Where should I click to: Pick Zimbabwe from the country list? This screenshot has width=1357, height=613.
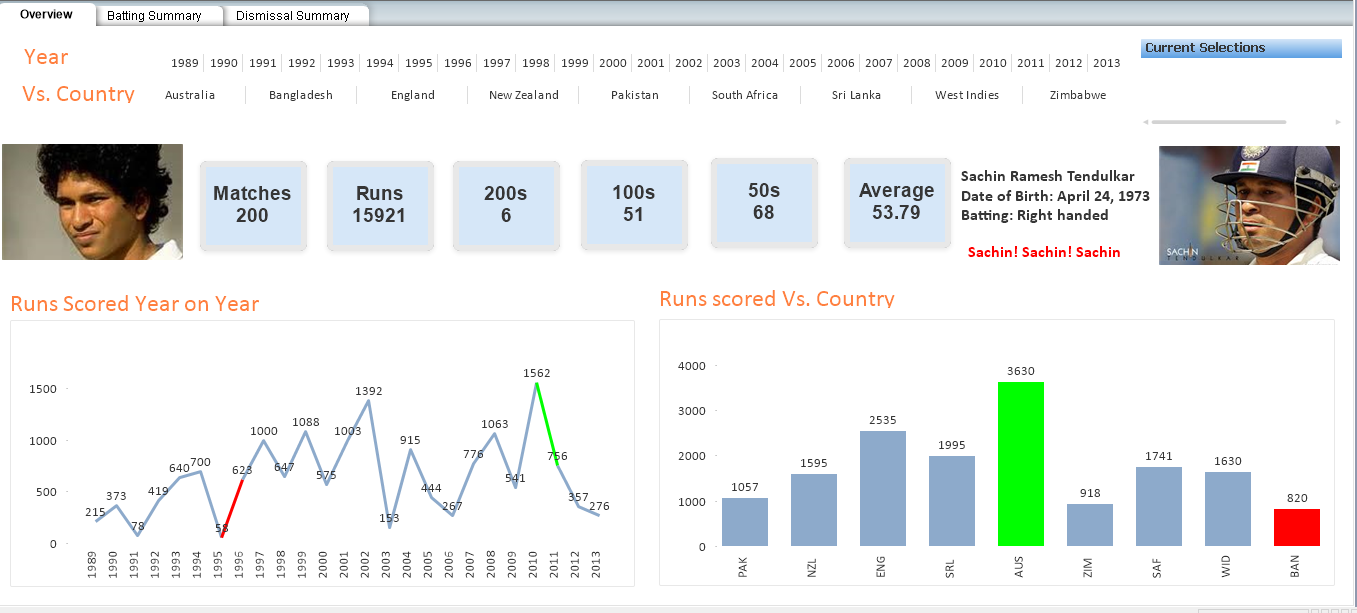[1078, 95]
